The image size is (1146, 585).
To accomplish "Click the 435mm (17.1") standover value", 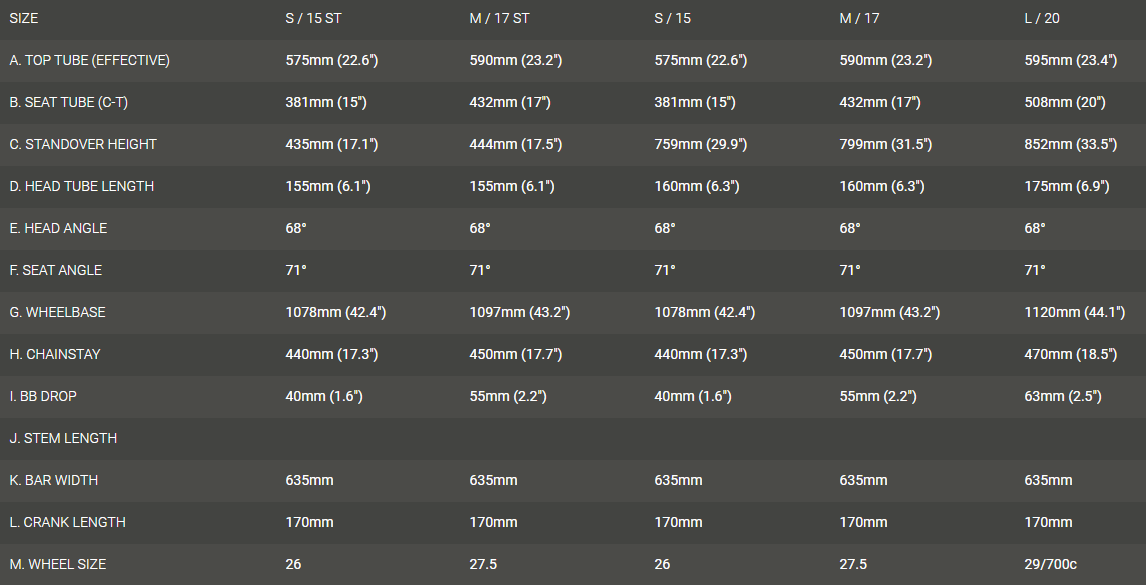I will [x=332, y=144].
